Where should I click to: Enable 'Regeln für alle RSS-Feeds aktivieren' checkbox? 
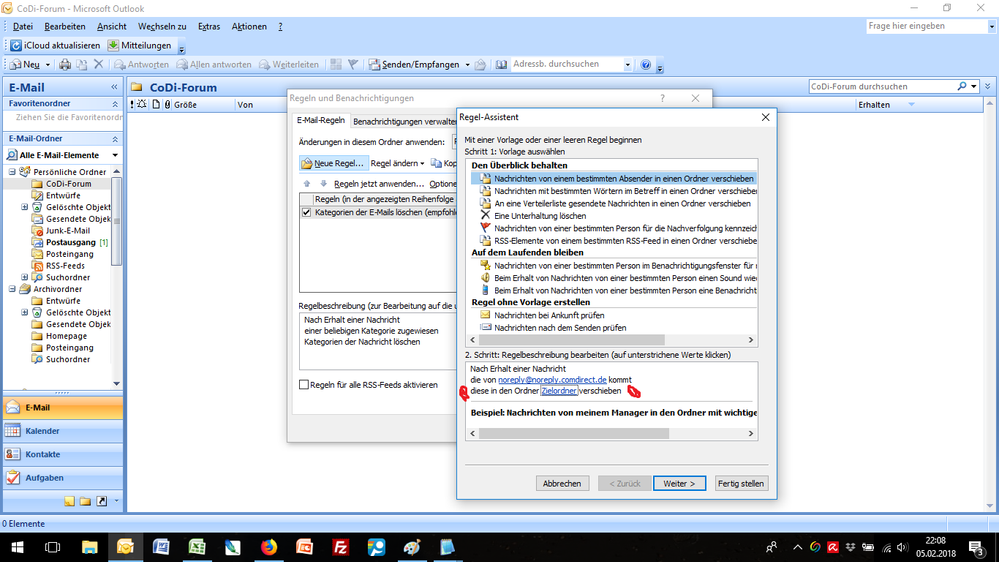304,385
